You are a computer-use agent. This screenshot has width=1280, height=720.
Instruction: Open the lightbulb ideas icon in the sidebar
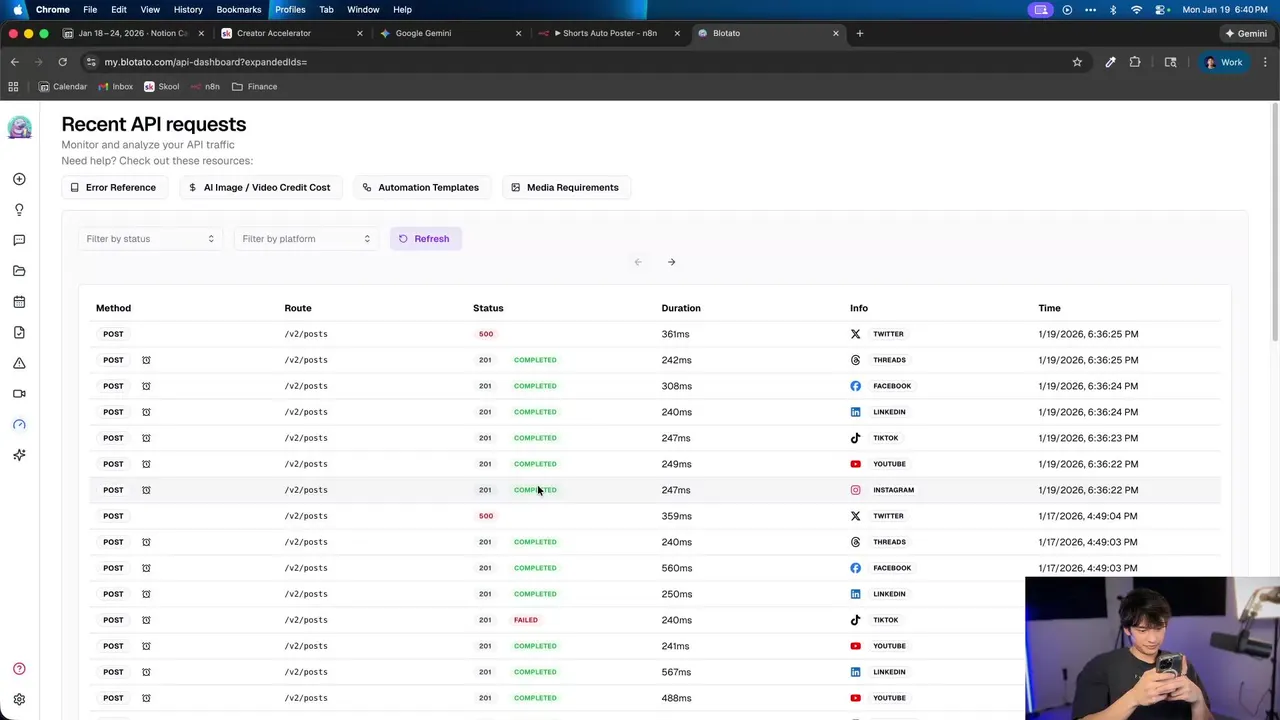(19, 210)
